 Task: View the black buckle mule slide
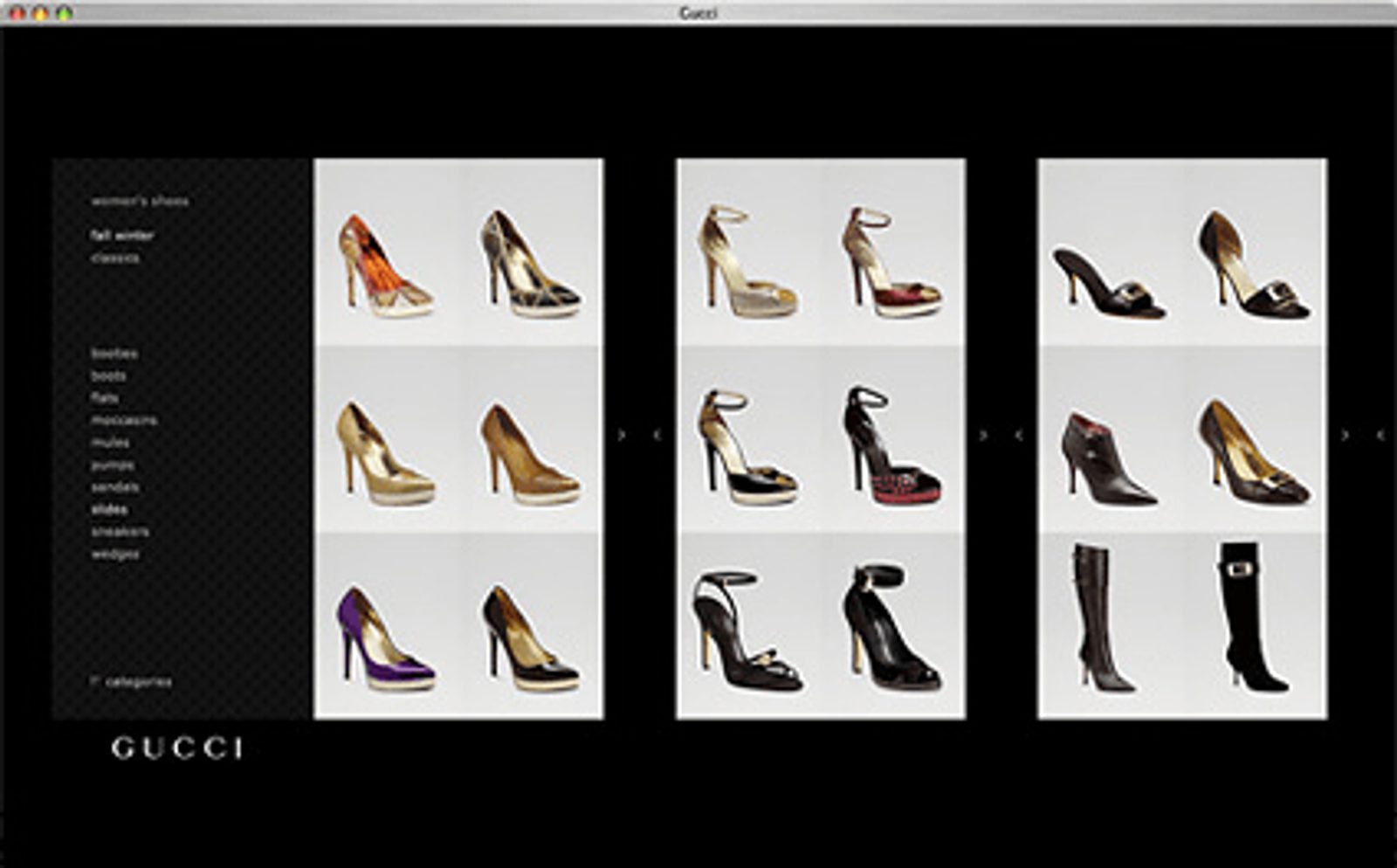click(x=1109, y=284)
